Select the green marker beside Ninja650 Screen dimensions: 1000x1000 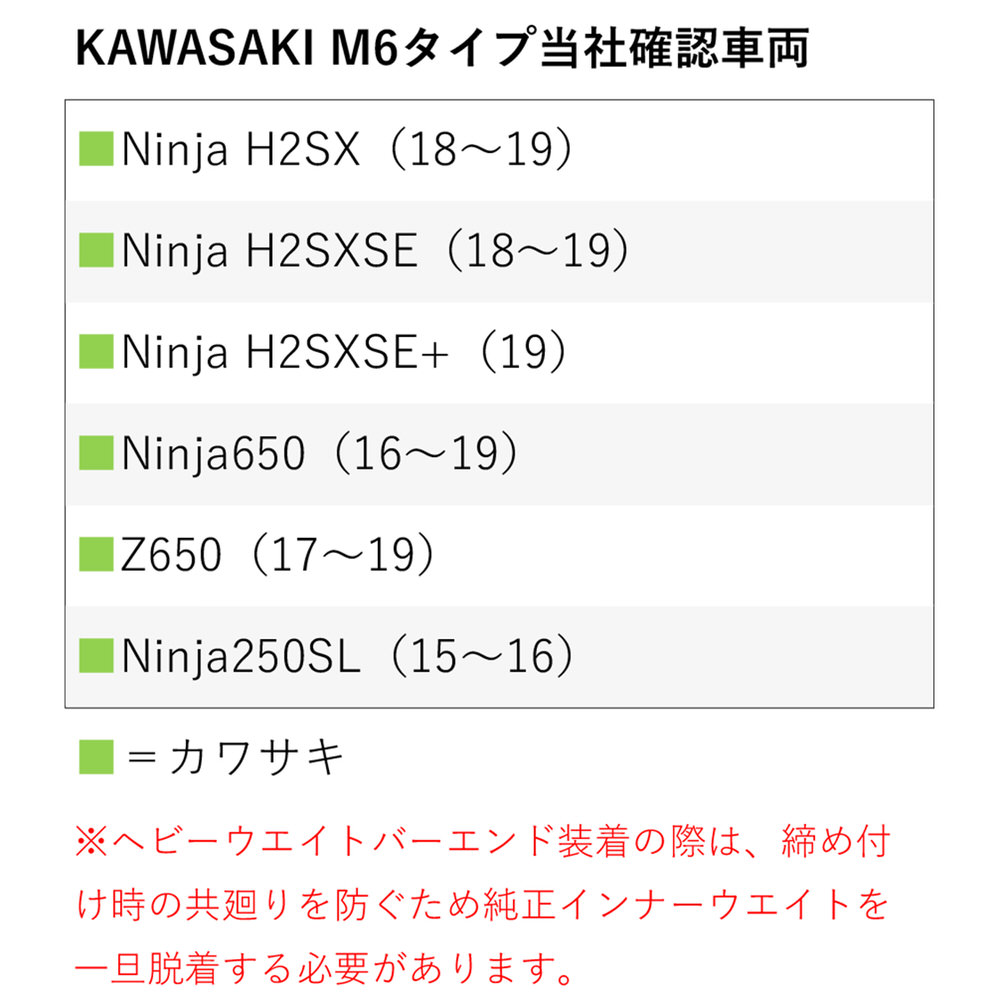[x=97, y=454]
